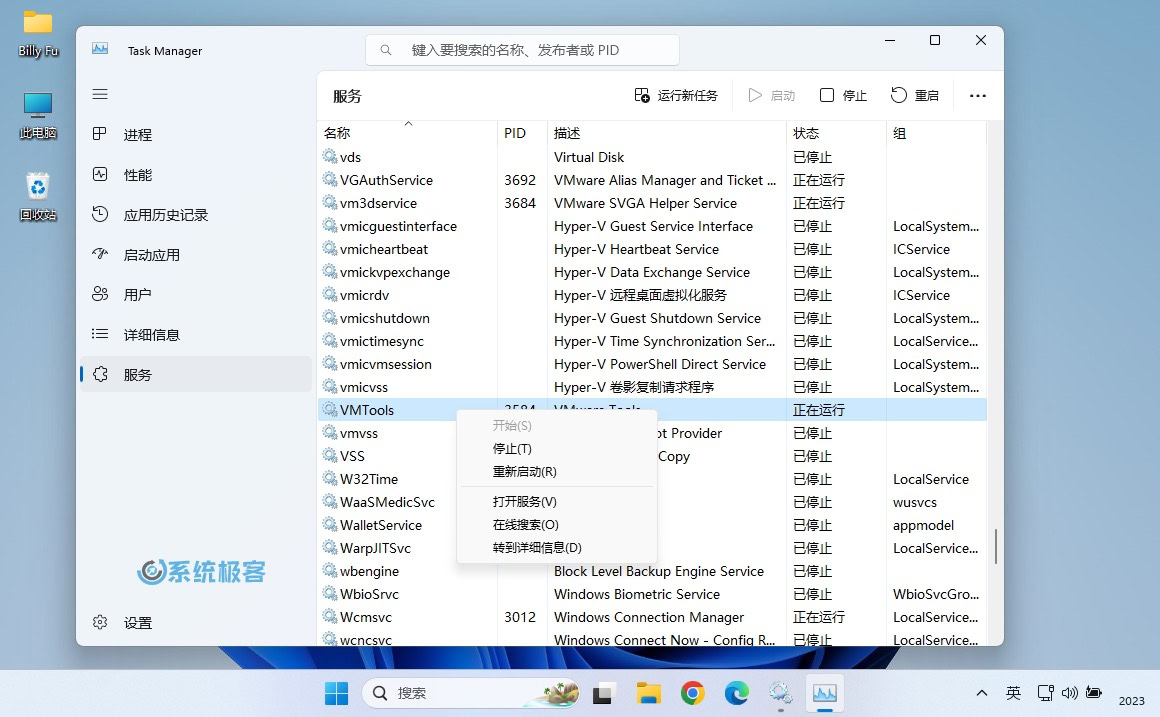Choose 重新启动(R) in context menu
1160x717 pixels.
[x=557, y=471]
